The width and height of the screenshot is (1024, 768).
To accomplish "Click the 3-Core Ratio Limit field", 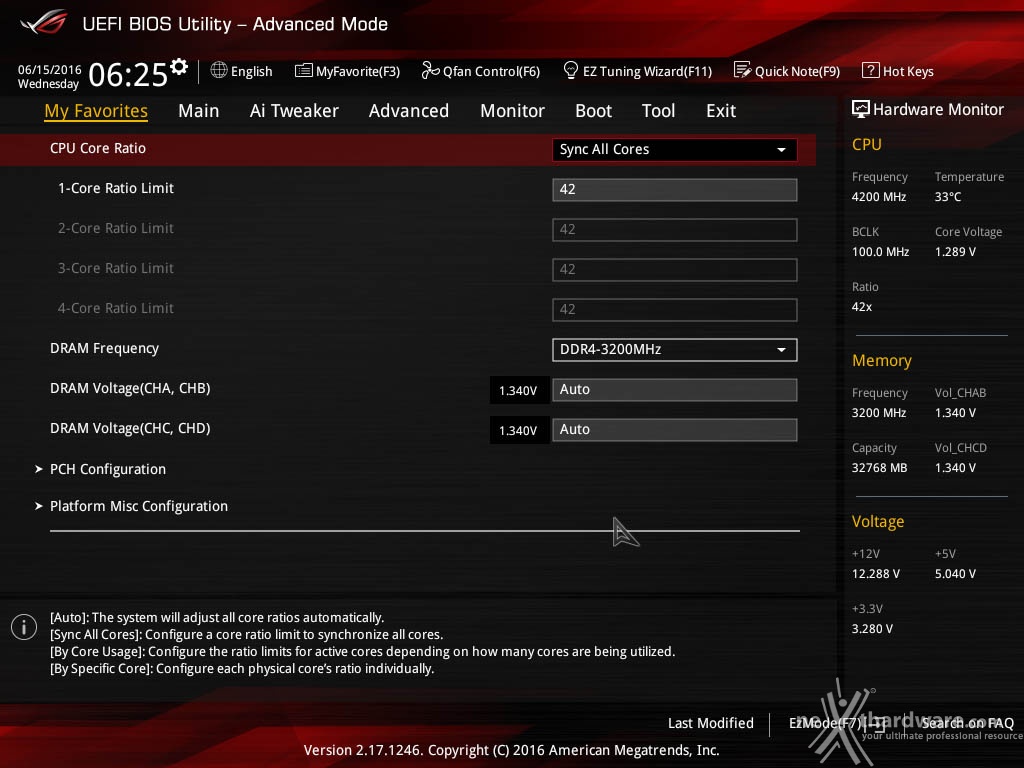I will [675, 269].
